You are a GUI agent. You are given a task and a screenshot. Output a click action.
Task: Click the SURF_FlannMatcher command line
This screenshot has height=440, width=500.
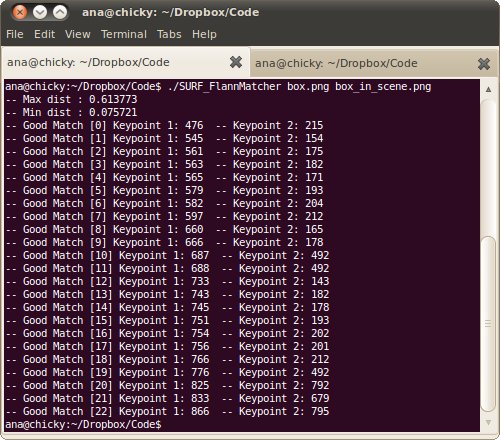(x=218, y=87)
